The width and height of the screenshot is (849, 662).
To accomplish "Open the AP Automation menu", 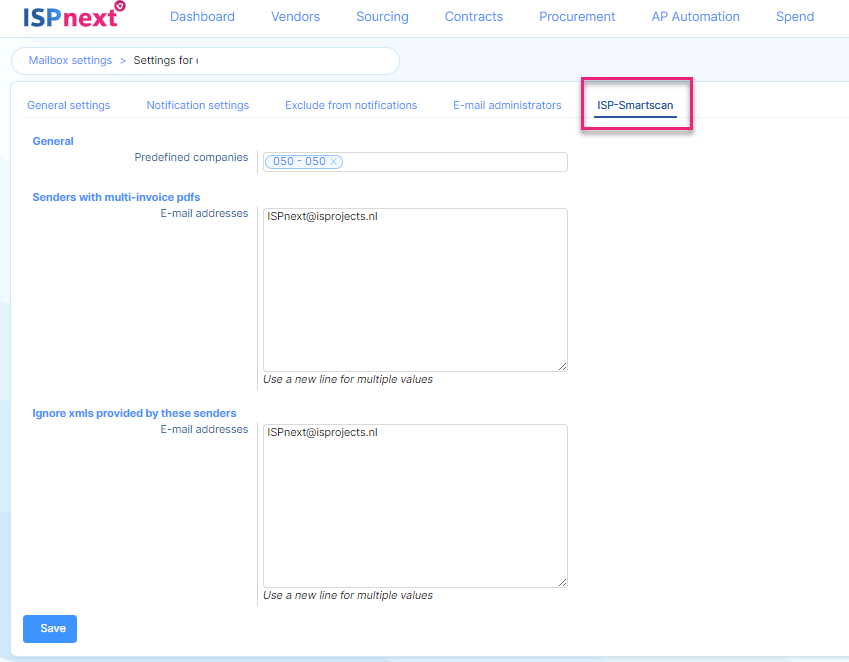I will pos(695,17).
